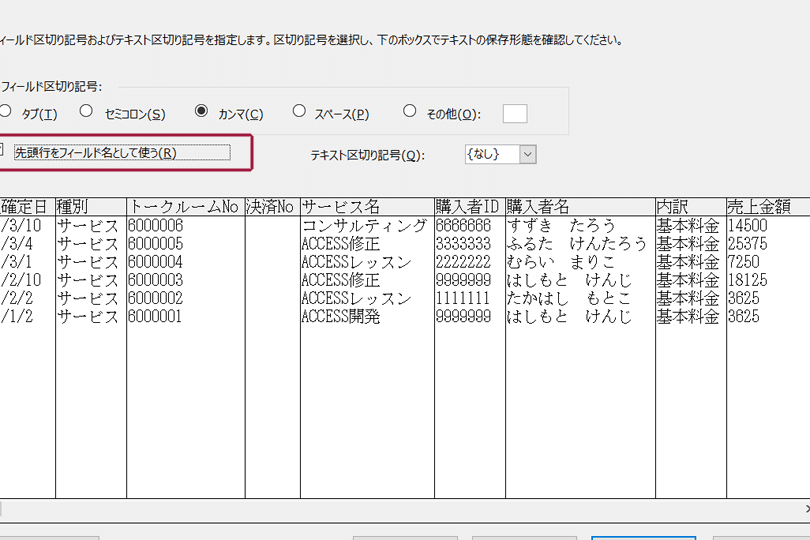Select the タブ delimiter radio button
Image resolution: width=810 pixels, height=540 pixels.
[x=6, y=112]
